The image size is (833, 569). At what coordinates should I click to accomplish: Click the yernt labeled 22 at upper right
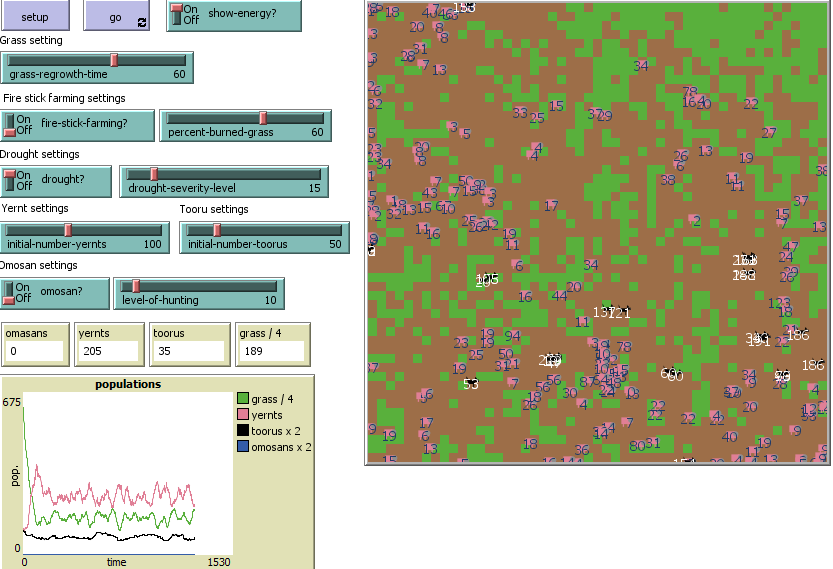tap(751, 104)
